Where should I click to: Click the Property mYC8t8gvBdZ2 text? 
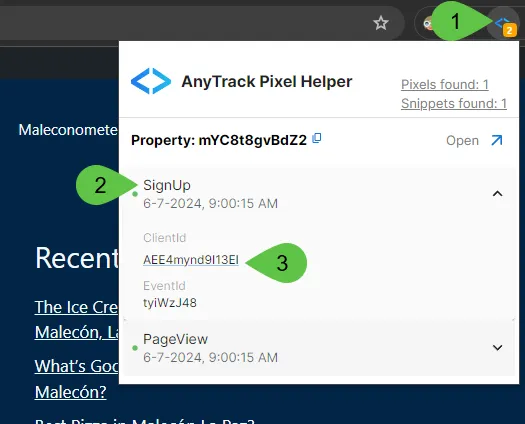pyautogui.click(x=219, y=140)
